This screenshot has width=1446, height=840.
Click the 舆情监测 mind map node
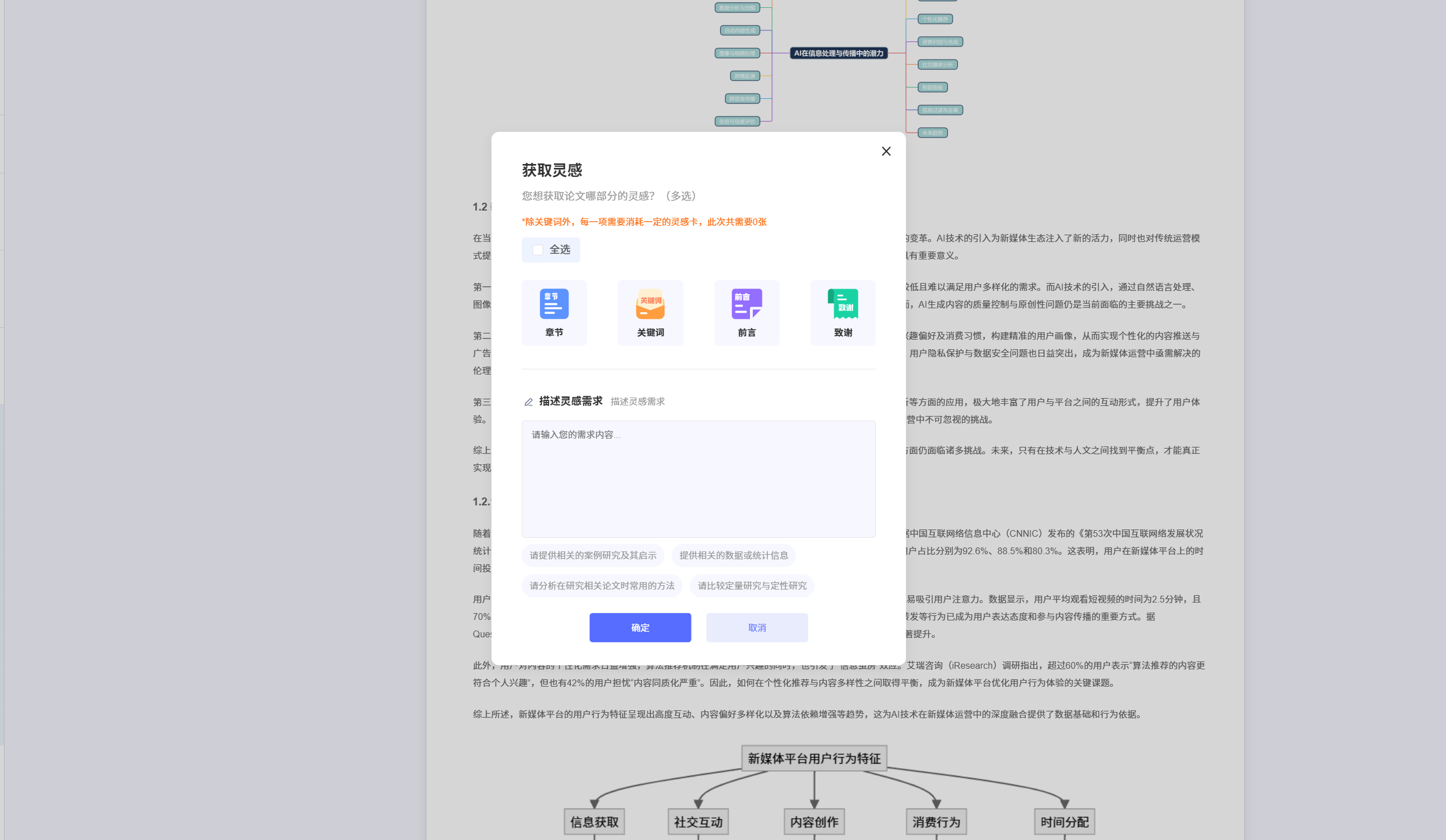(x=745, y=76)
